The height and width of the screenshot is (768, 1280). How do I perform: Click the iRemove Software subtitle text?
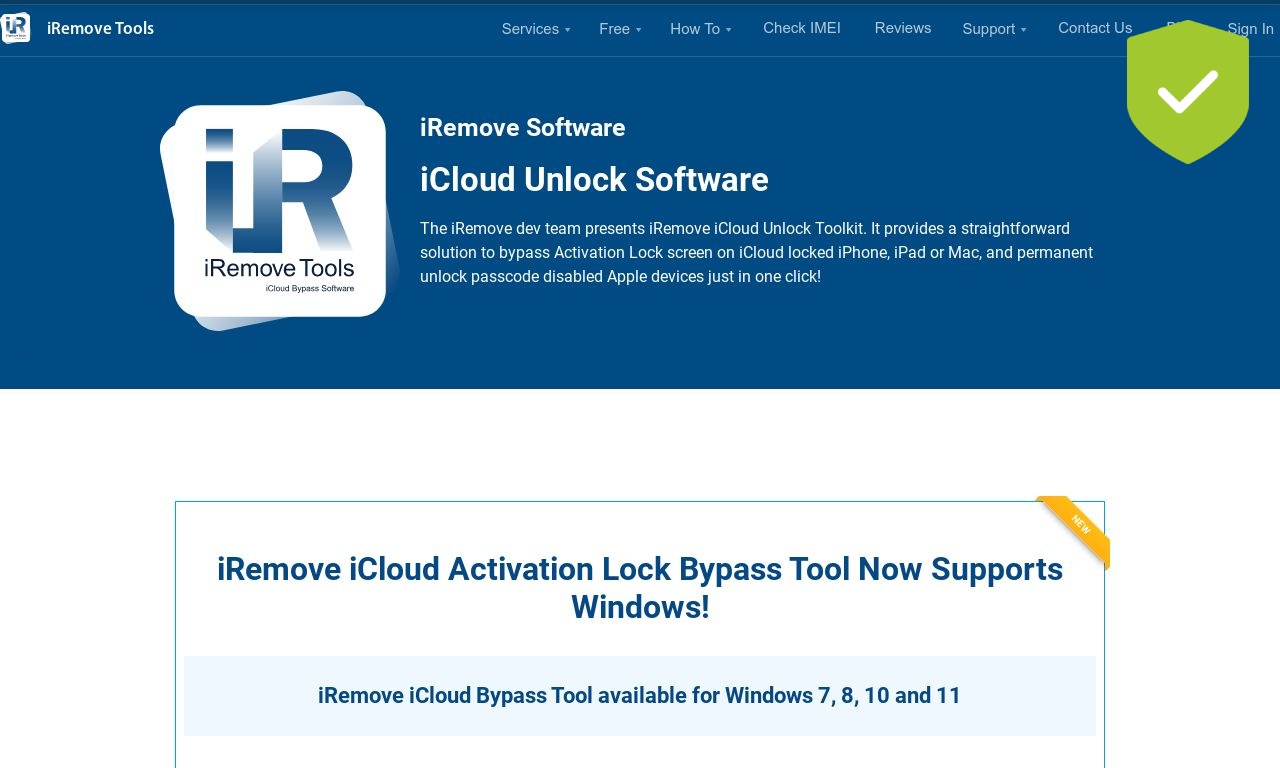[522, 127]
